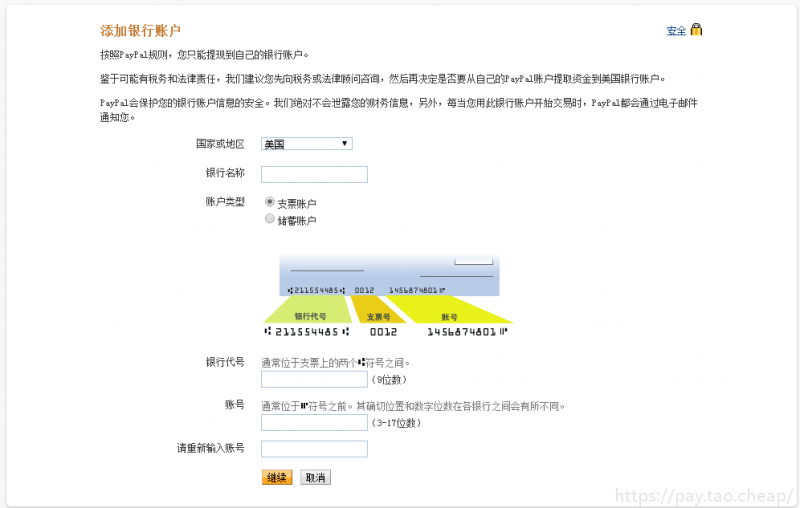The image size is (800, 508).
Task: Focus the 银行代号 nine-digit input field
Action: pyautogui.click(x=314, y=379)
